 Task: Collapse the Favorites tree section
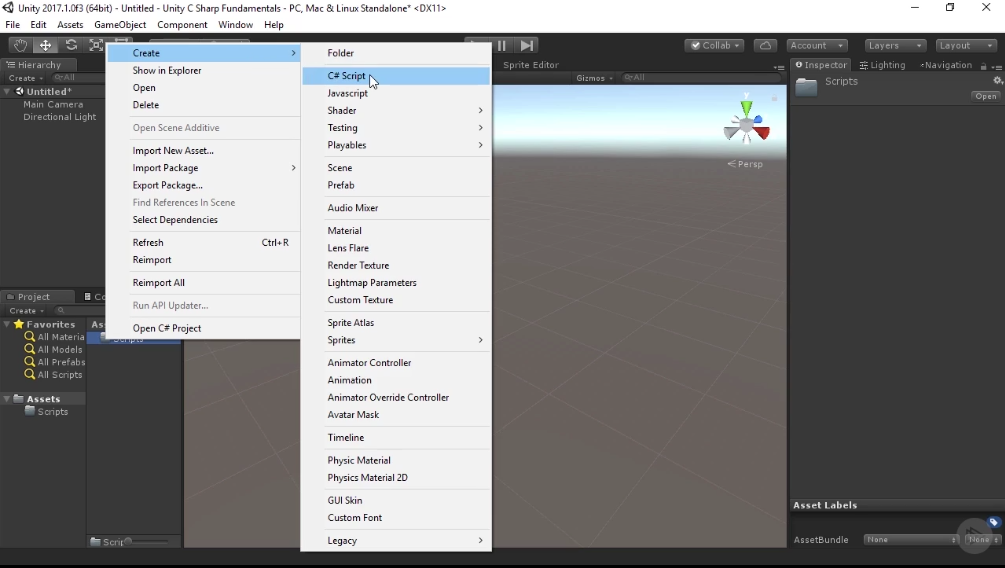tap(6, 324)
